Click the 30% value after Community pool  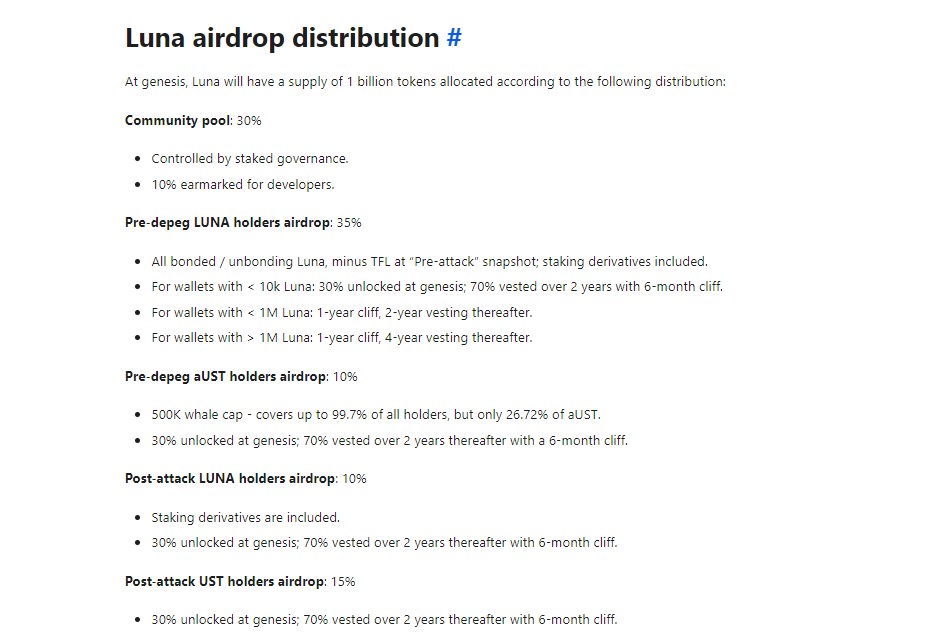(249, 120)
